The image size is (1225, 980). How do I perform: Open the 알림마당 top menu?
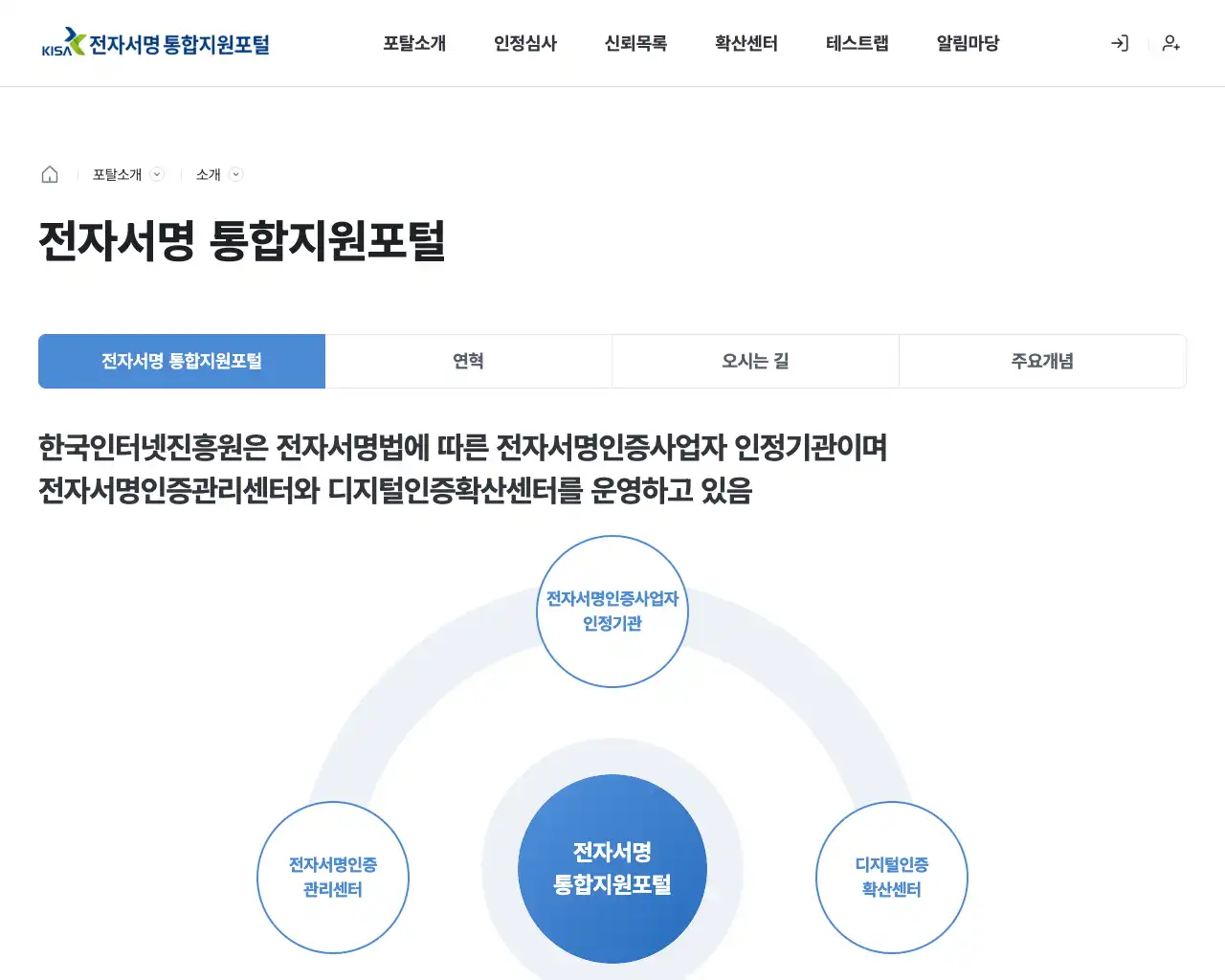[968, 43]
